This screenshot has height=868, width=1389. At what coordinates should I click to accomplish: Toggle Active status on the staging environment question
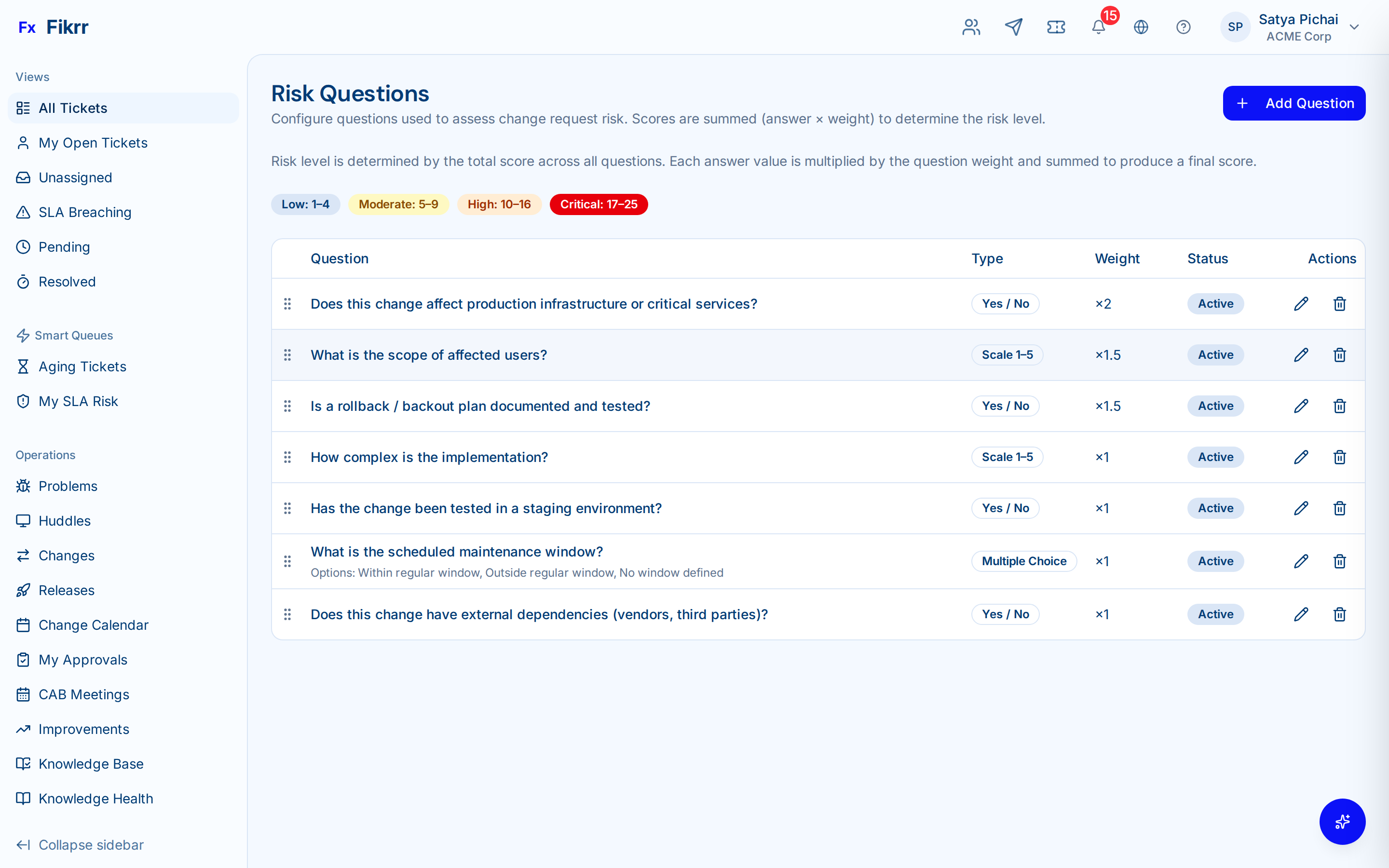tap(1215, 508)
